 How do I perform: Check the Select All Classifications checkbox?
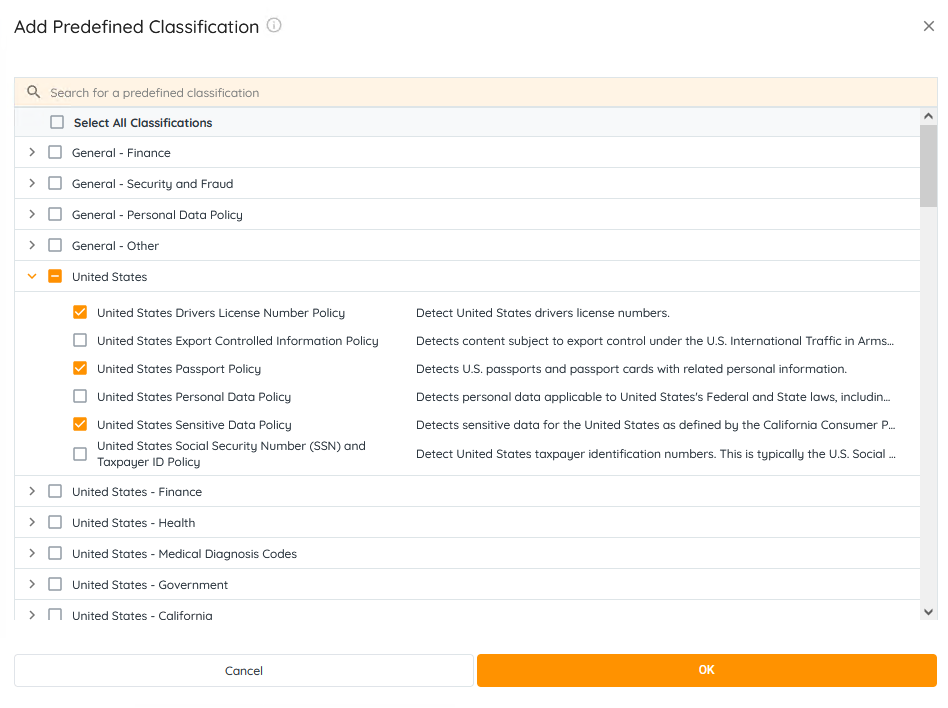pyautogui.click(x=57, y=122)
